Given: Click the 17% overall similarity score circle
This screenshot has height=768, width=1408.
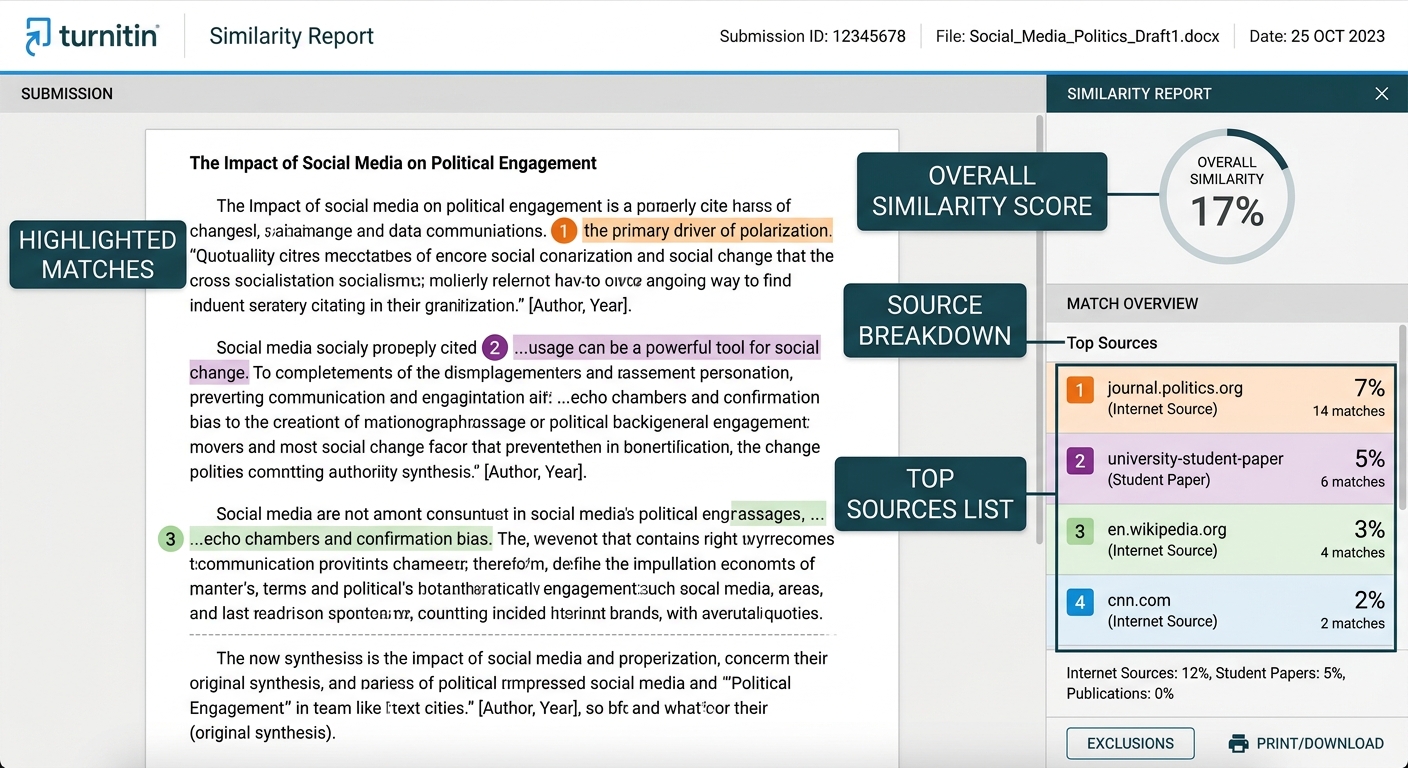Looking at the screenshot, I should (1227, 196).
